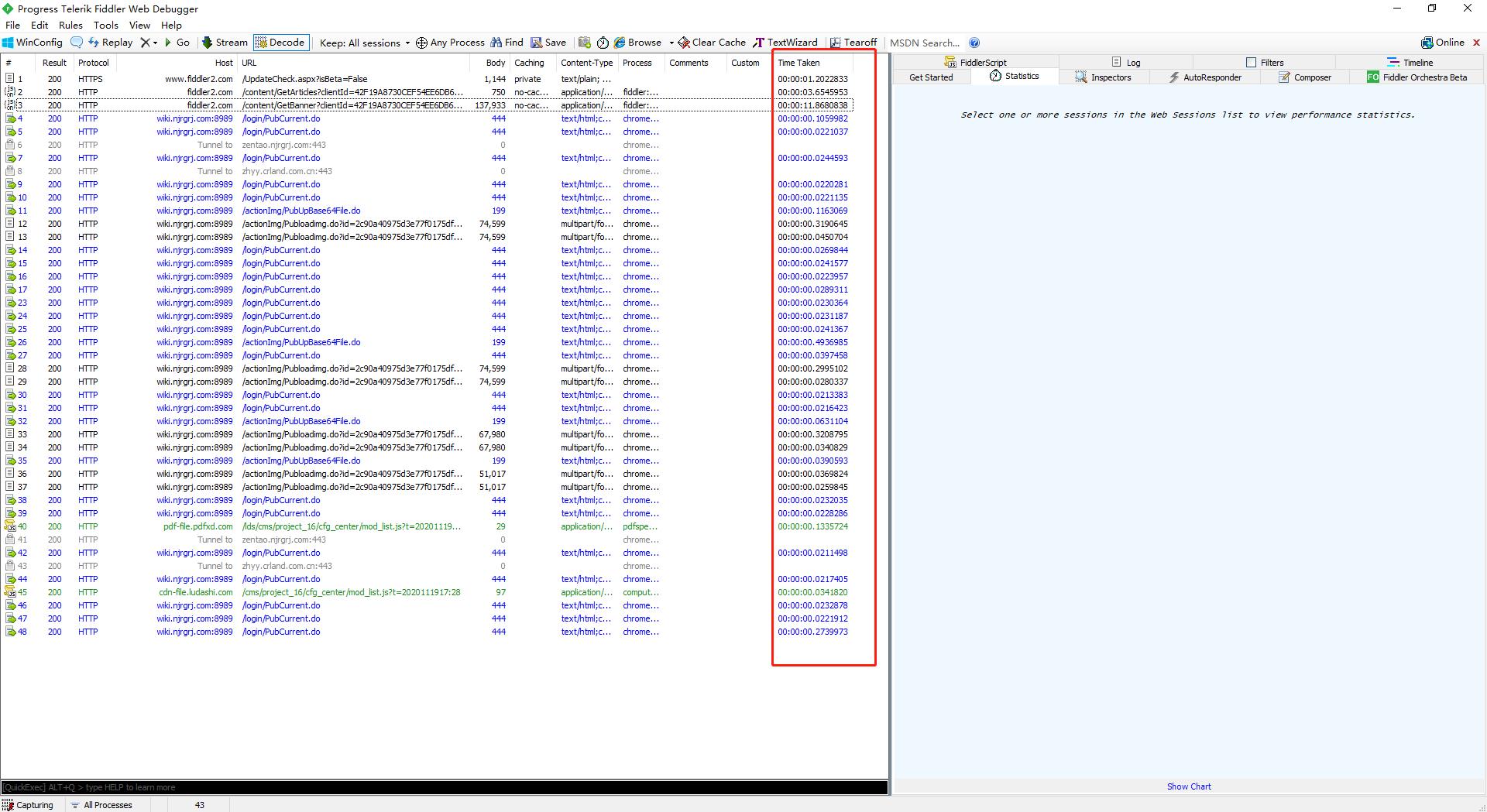
Task: Open the File menu
Action: click(12, 25)
